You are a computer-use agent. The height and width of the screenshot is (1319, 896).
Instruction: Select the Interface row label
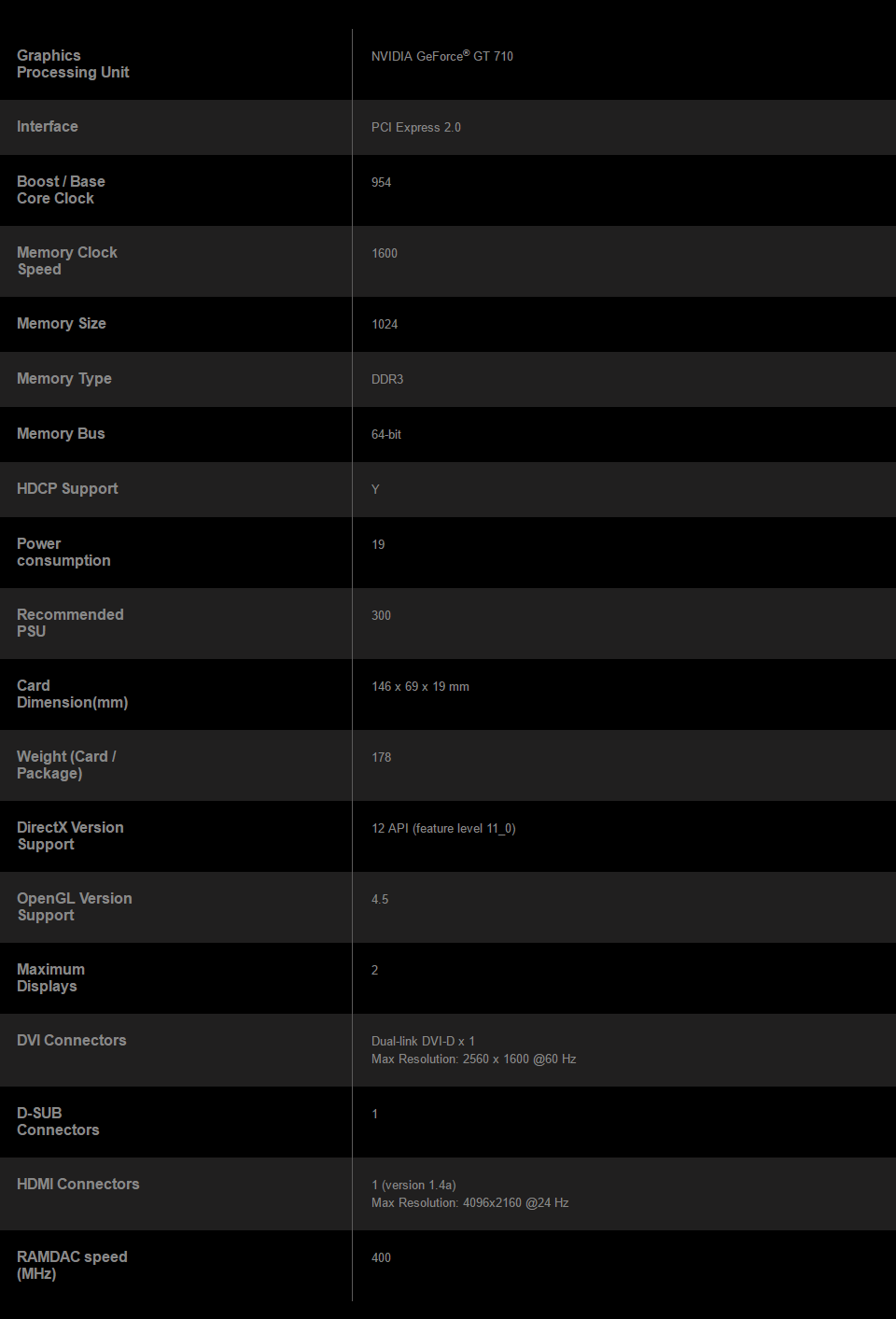(x=48, y=127)
